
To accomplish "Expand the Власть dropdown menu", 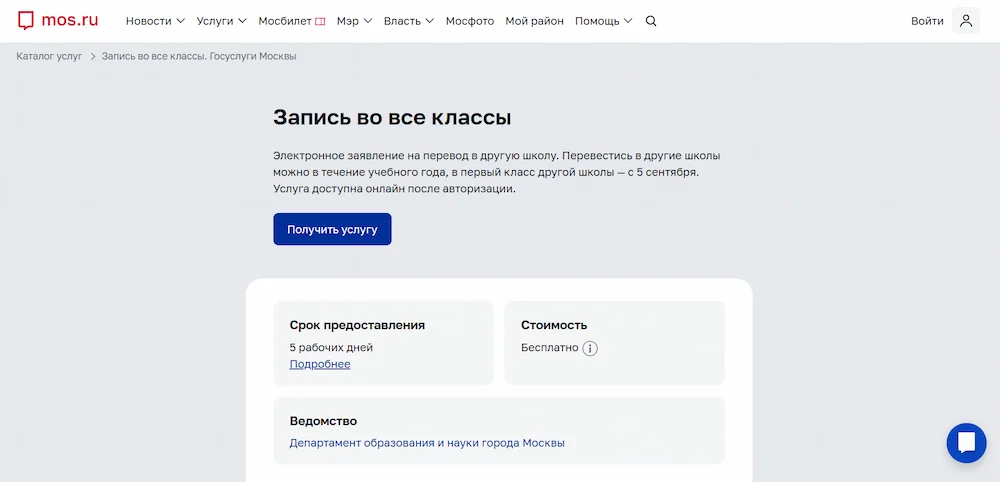I will pyautogui.click(x=409, y=21).
